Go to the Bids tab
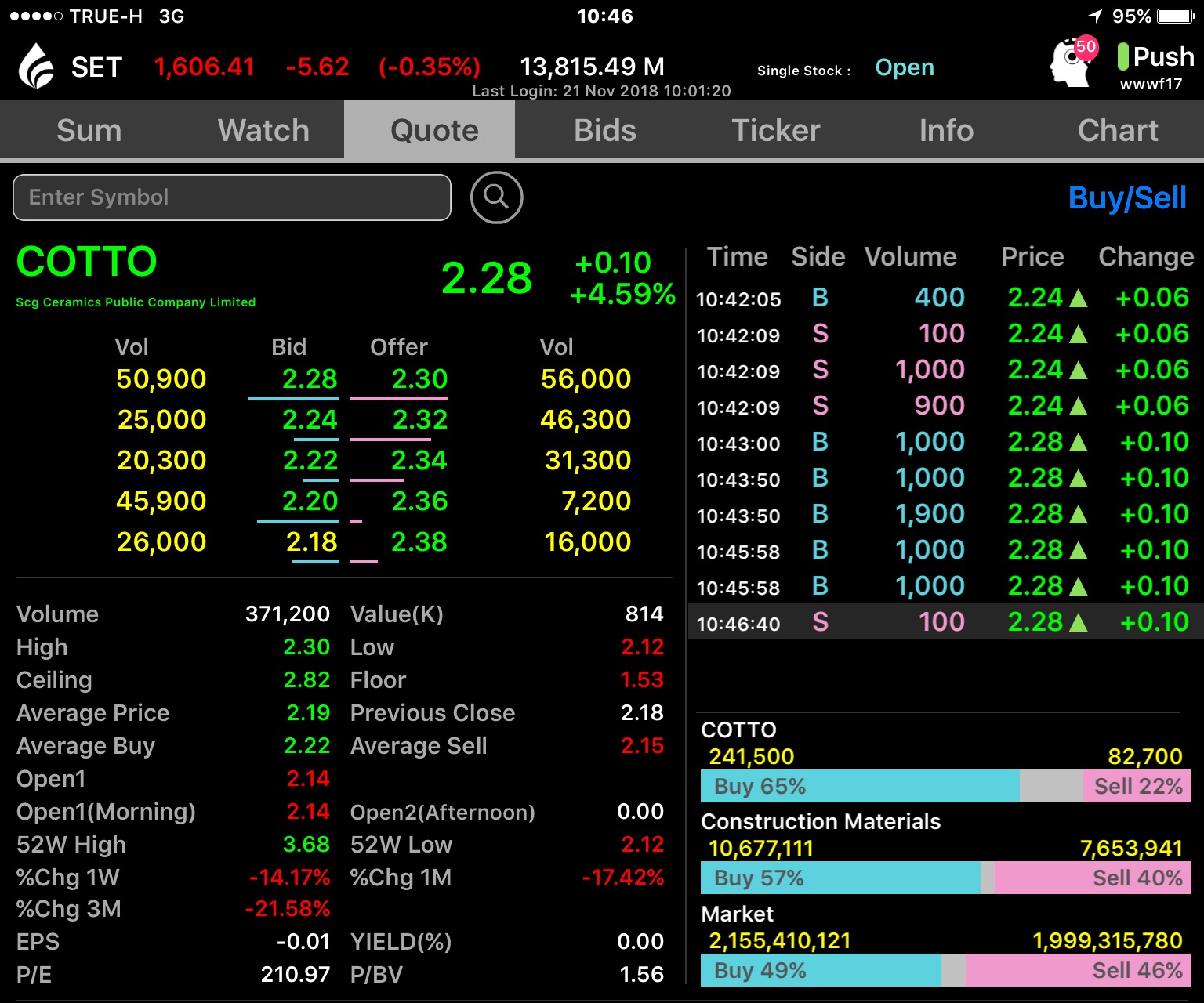This screenshot has height=1003, width=1204. 605,130
